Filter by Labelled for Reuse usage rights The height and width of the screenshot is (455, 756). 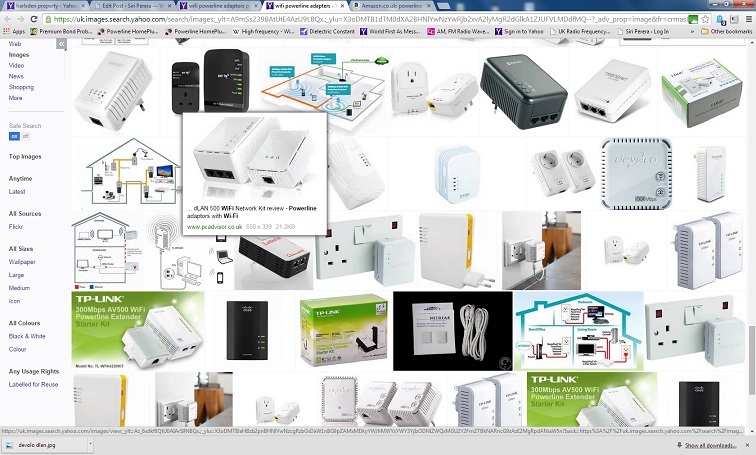click(33, 384)
